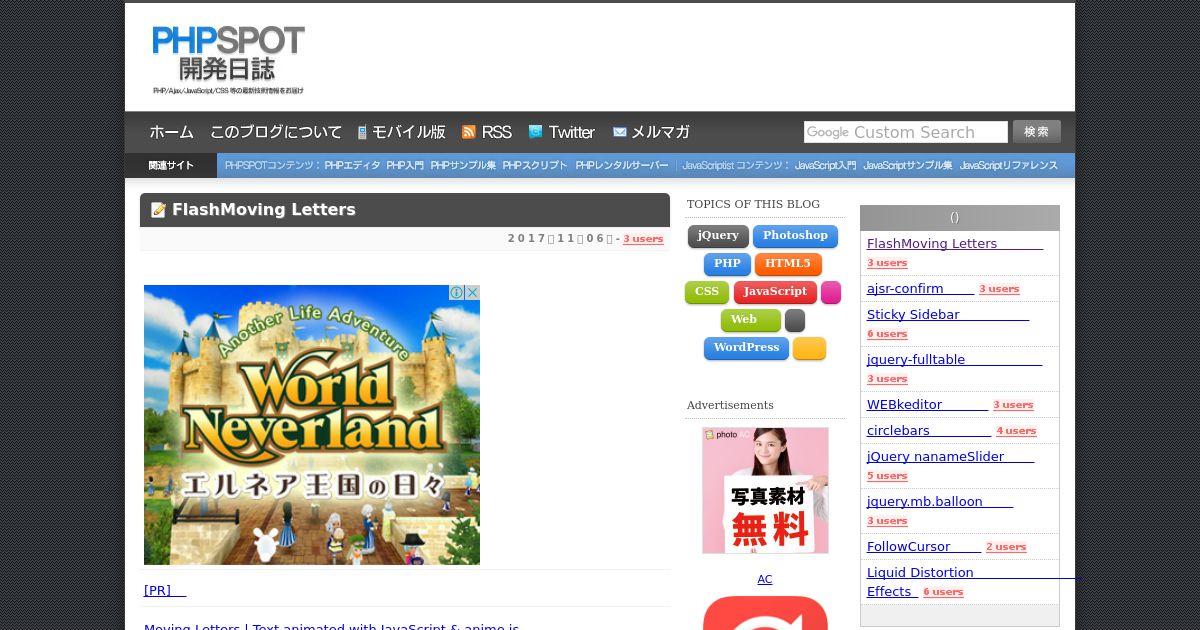Open the FollowCursor sidebar entry
The height and width of the screenshot is (630, 1200).
(x=923, y=546)
